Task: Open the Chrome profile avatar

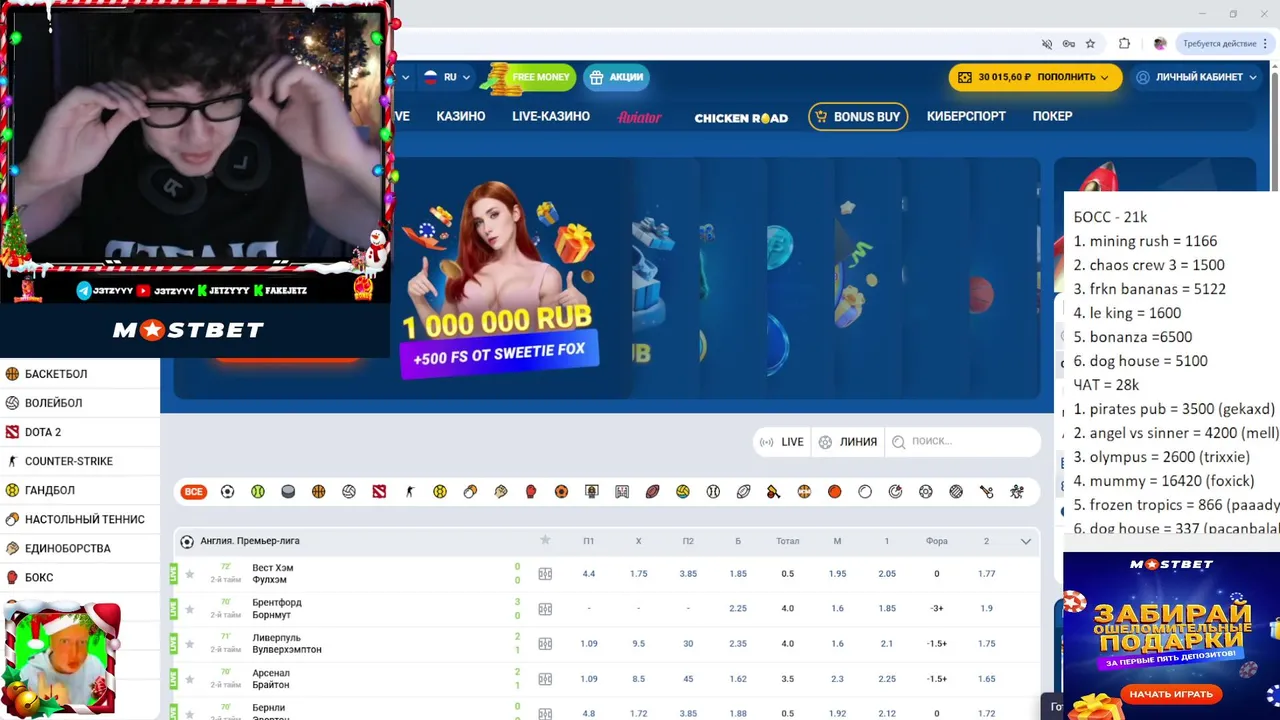Action: (x=1160, y=44)
